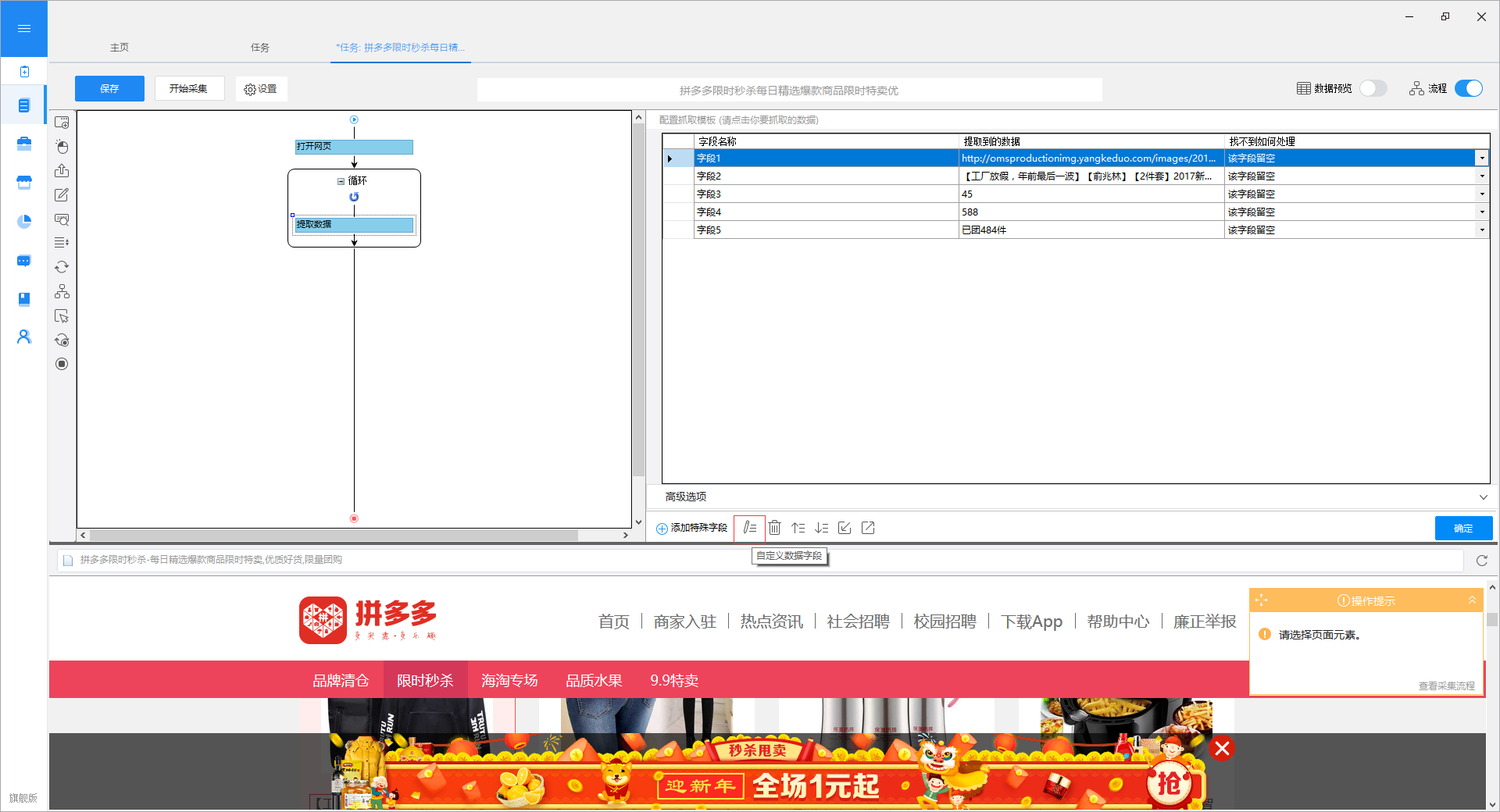Select the 打开网页 flowchart step
This screenshot has height=812, width=1500.
coord(354,147)
